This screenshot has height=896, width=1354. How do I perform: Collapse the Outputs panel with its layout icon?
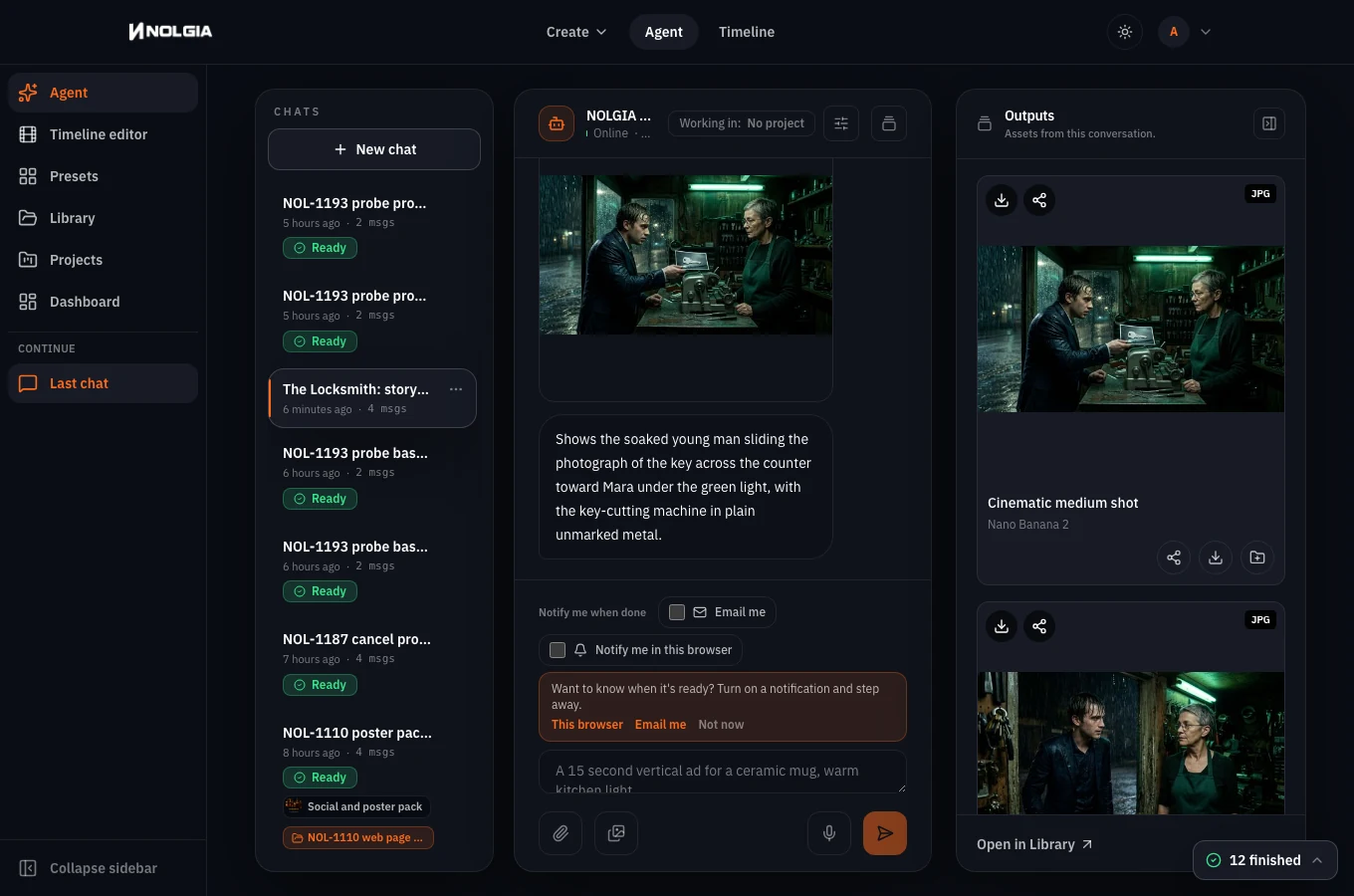click(x=1269, y=123)
